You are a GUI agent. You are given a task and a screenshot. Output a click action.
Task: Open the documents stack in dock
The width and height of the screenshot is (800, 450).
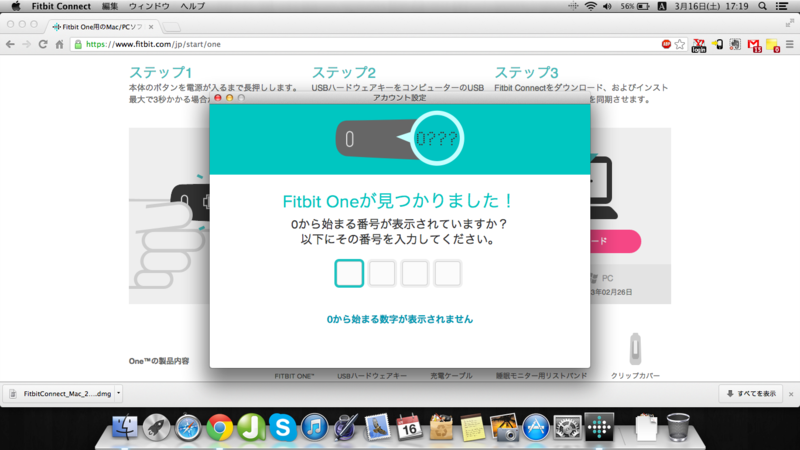(x=646, y=427)
